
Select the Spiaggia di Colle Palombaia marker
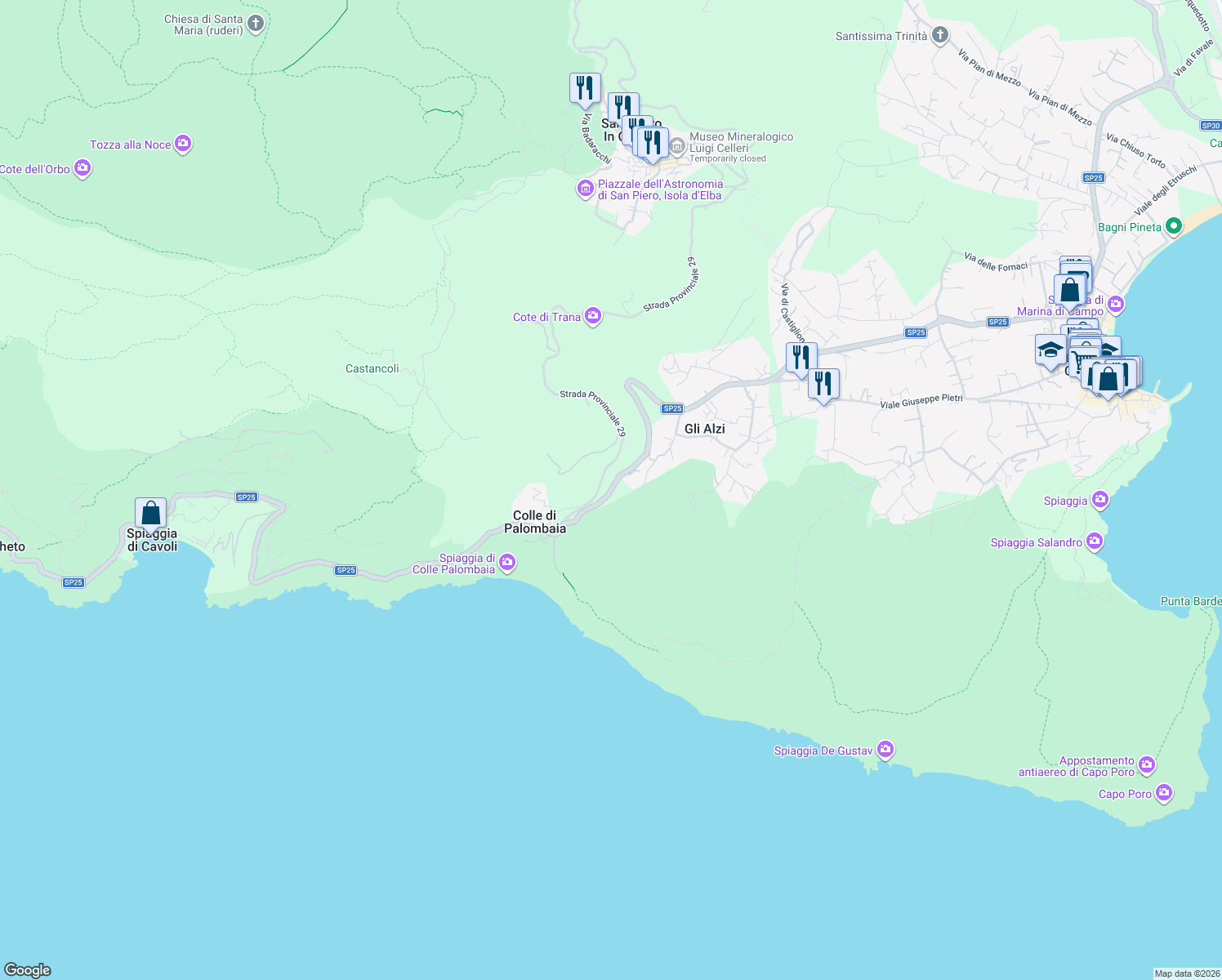point(506,563)
